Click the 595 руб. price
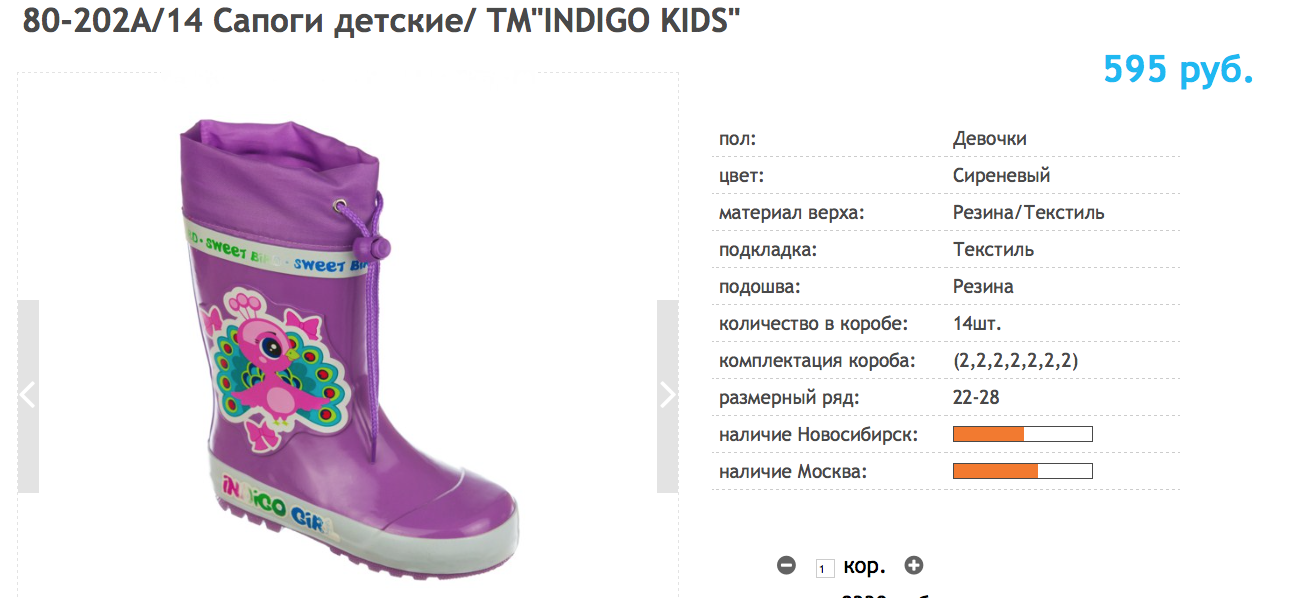Viewport: 1291px width, 598px height. [1177, 70]
